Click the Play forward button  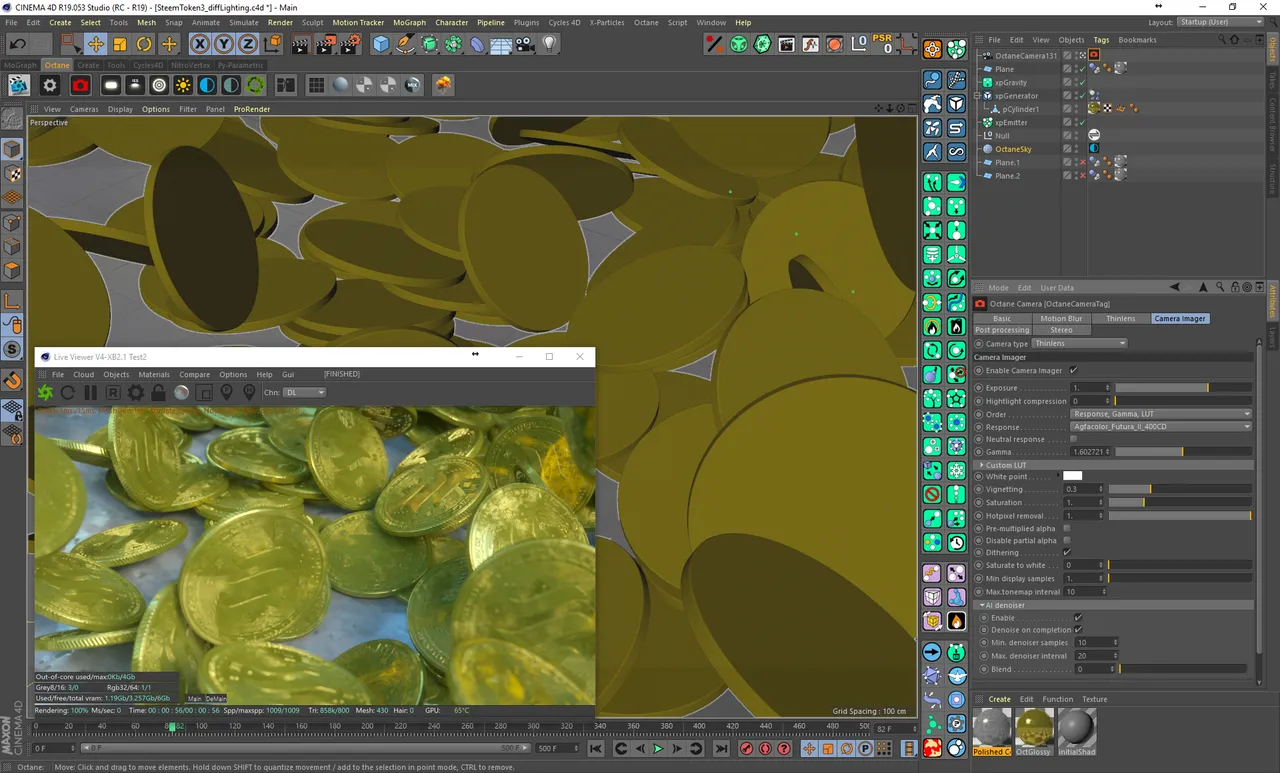[658, 748]
